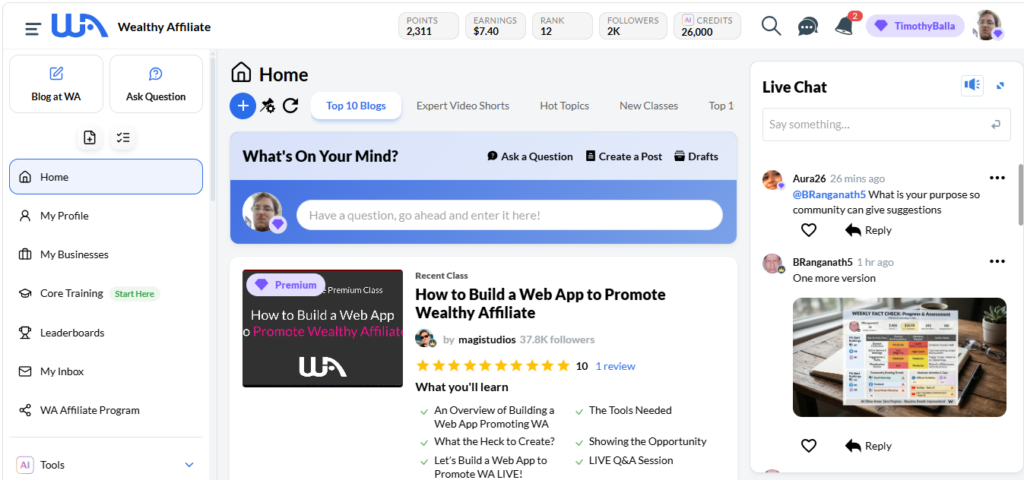Toggle the Live Chat sound speaker icon

(972, 85)
